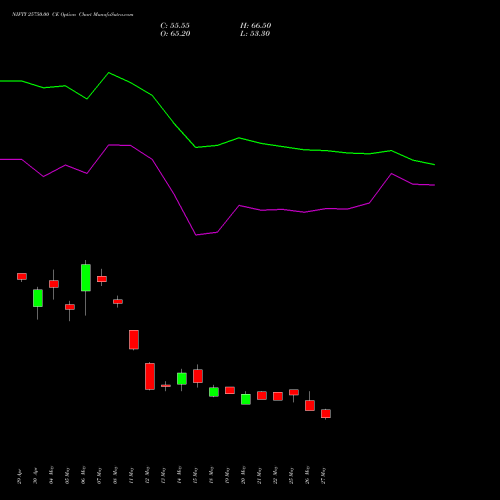Click the long red candle above 12 May
Image resolution: width=500 pixels, height=500 pixels.
coord(150,376)
